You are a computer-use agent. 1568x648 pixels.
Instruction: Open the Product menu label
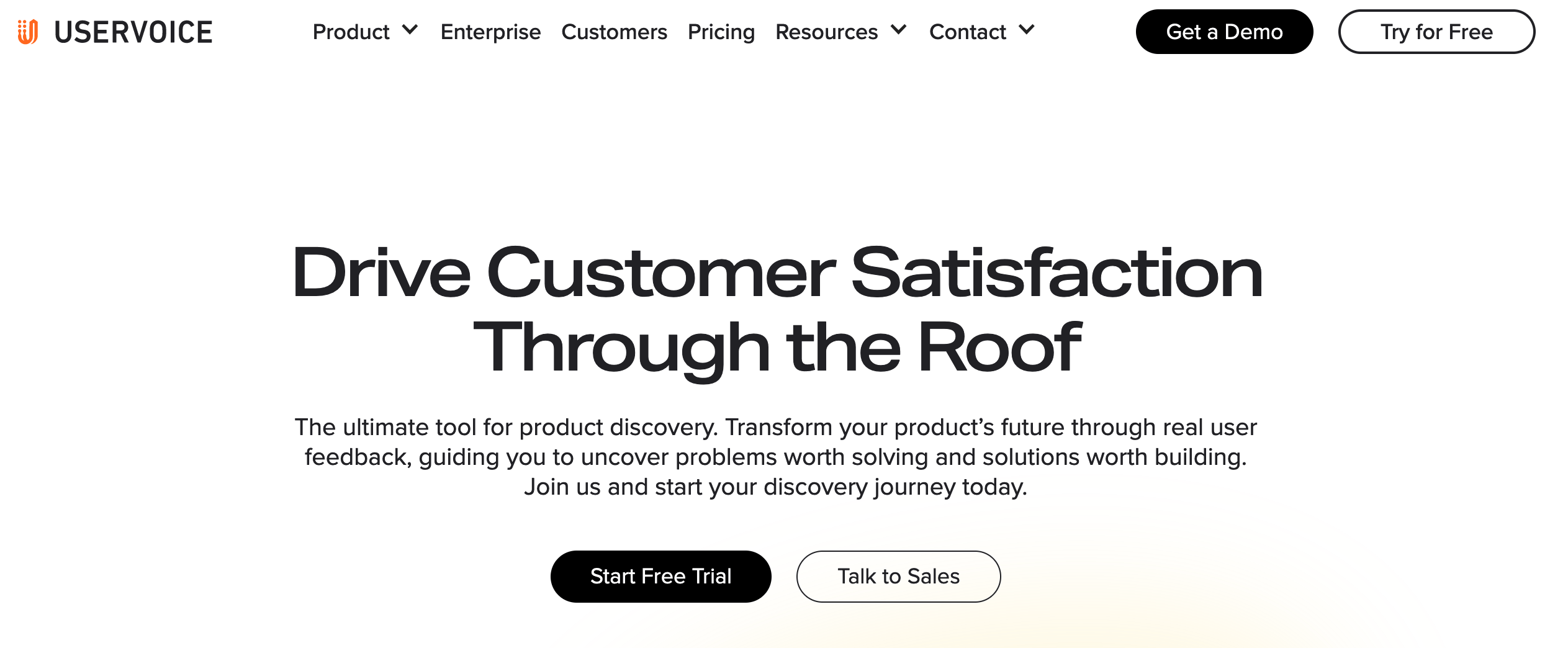(x=351, y=32)
